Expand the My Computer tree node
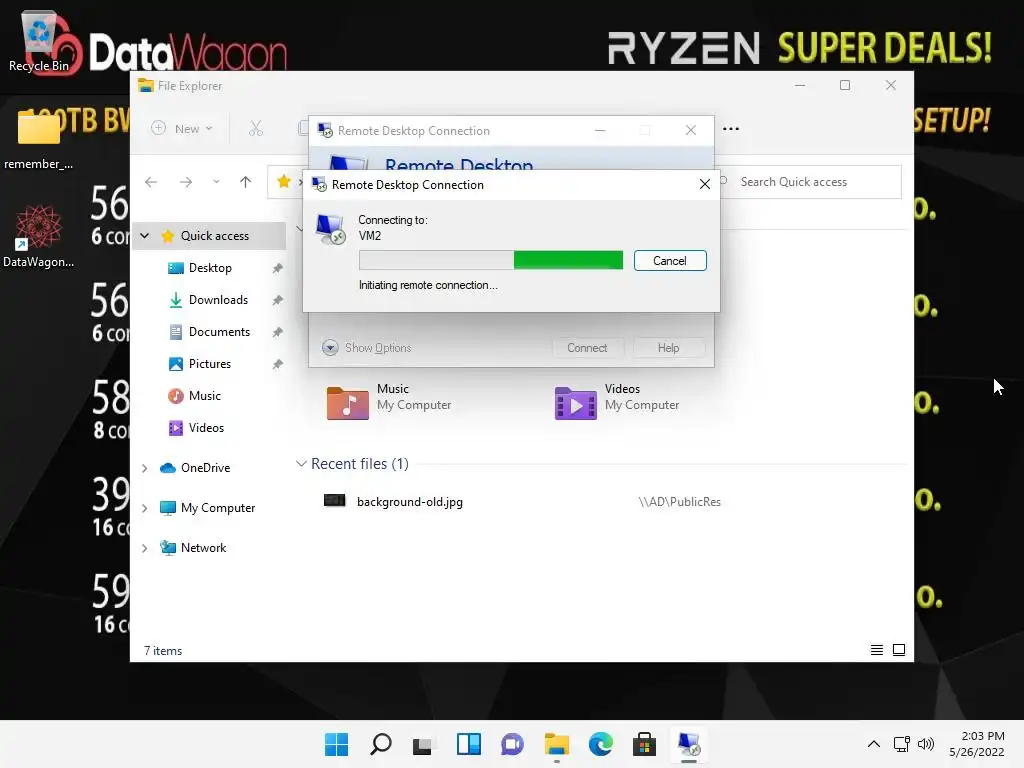 tap(145, 507)
